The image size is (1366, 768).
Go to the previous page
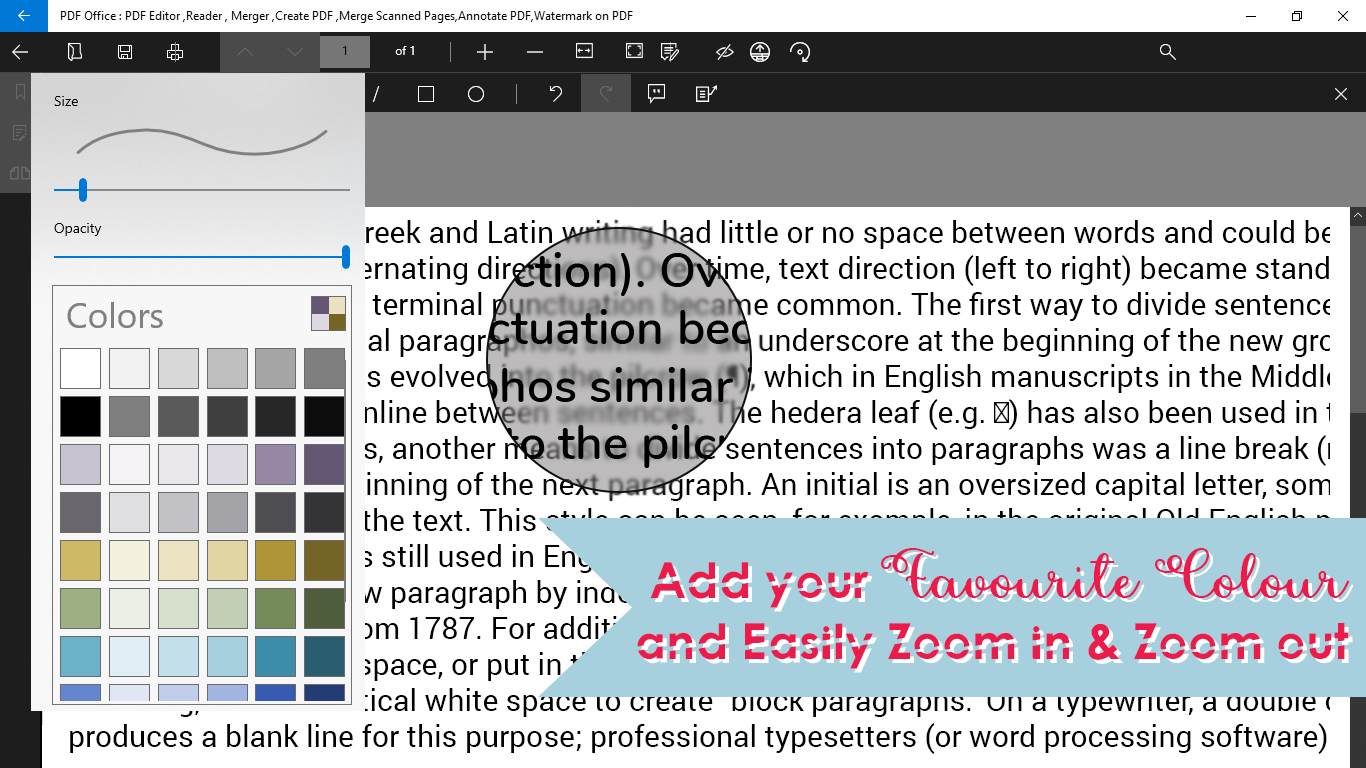pos(245,52)
